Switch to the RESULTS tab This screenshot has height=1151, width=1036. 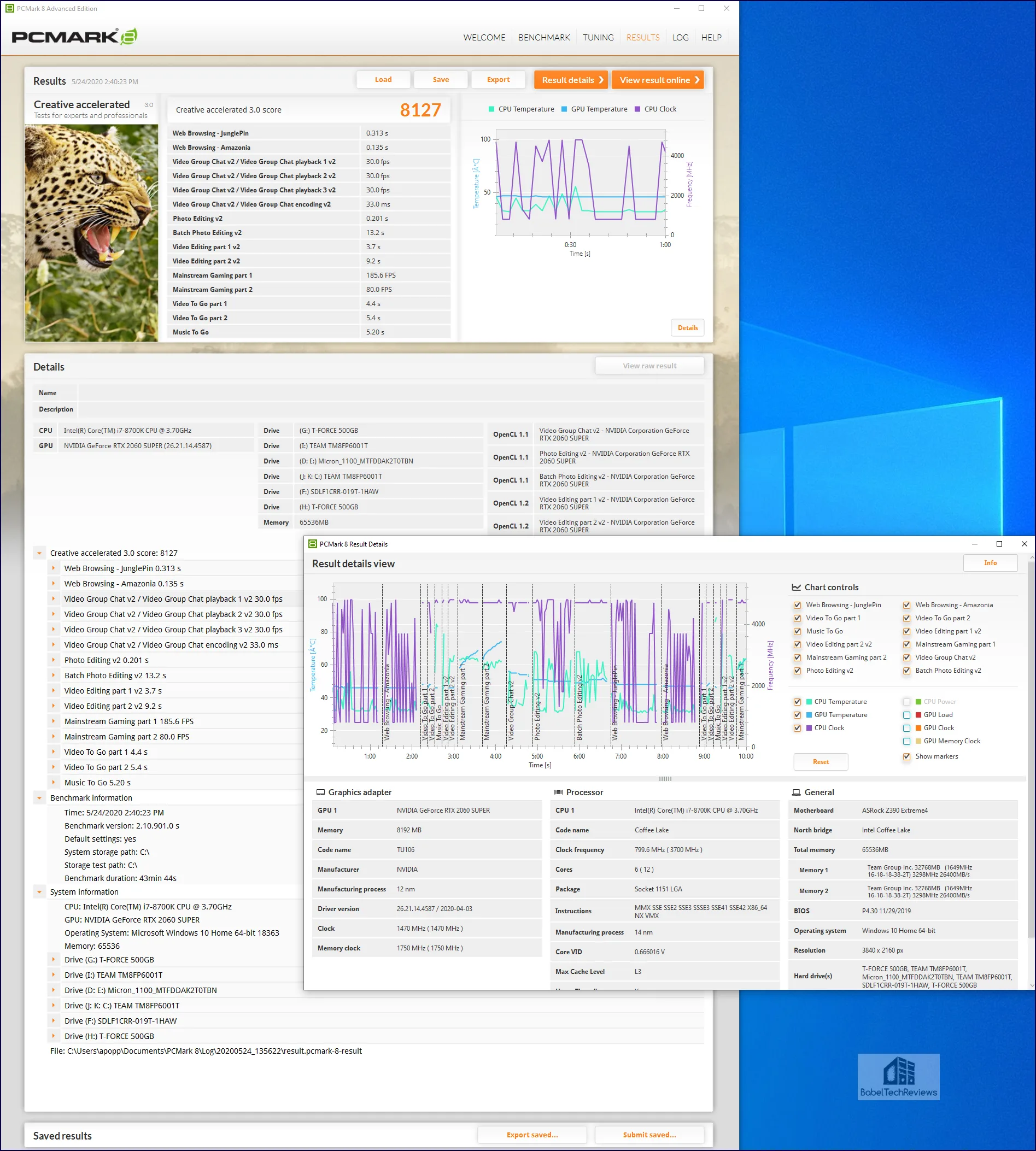(643, 38)
